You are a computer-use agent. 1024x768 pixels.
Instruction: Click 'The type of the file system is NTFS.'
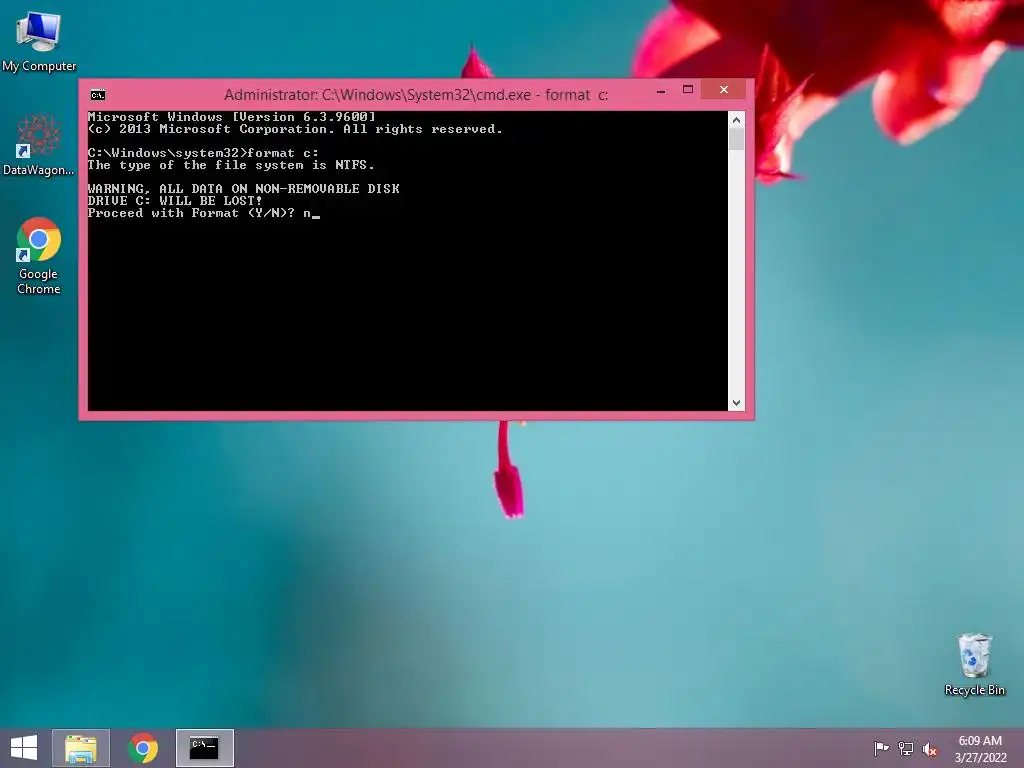click(x=231, y=165)
